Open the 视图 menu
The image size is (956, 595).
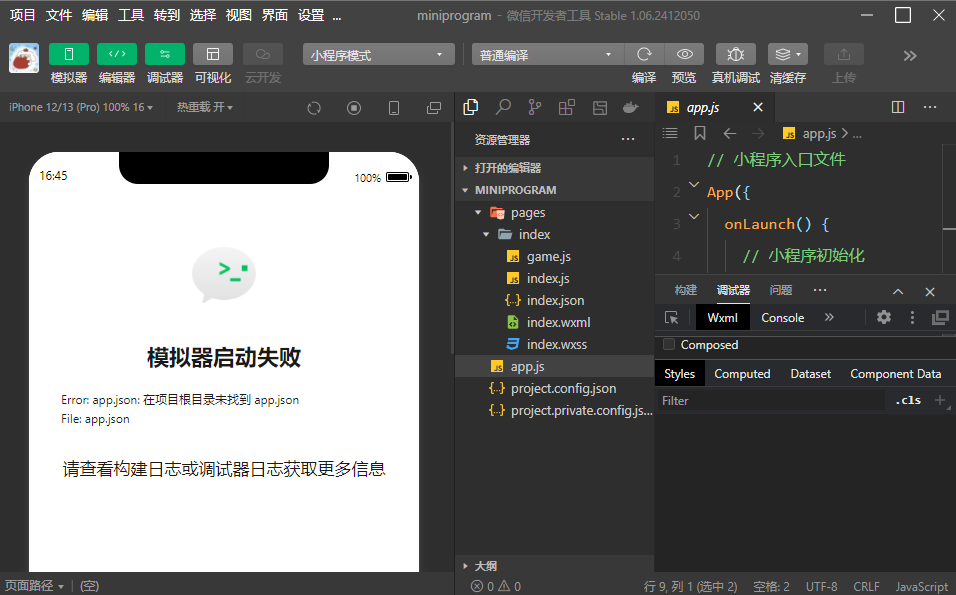click(x=238, y=15)
